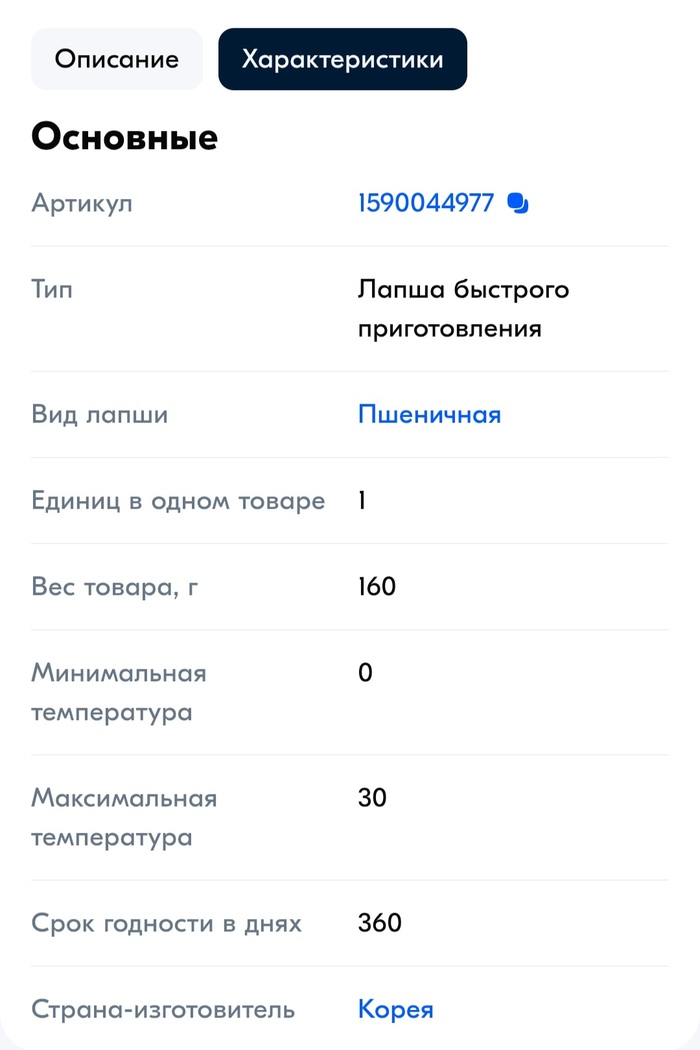
Task: Click the Максимальная температура label
Action: (124, 817)
